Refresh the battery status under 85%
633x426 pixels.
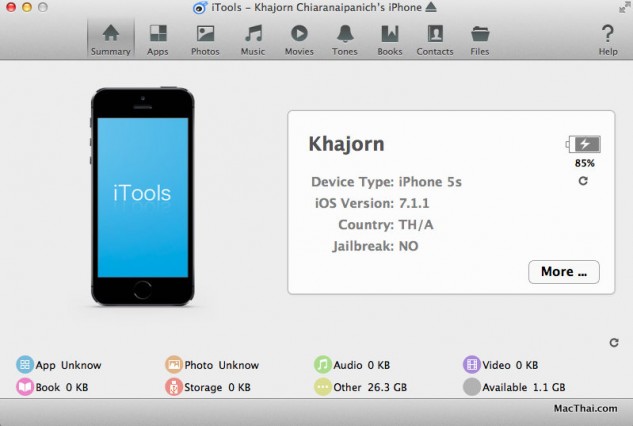click(x=583, y=181)
